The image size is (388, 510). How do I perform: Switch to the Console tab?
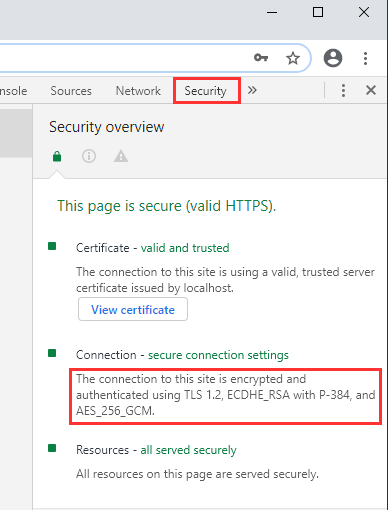13,91
